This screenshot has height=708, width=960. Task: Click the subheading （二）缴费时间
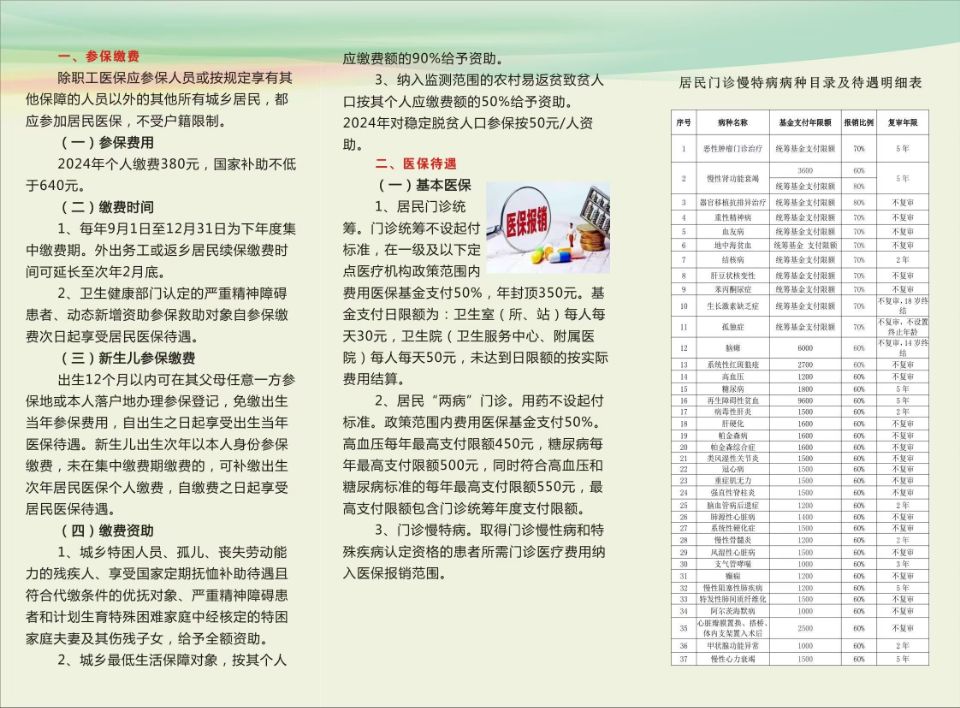tap(105, 207)
